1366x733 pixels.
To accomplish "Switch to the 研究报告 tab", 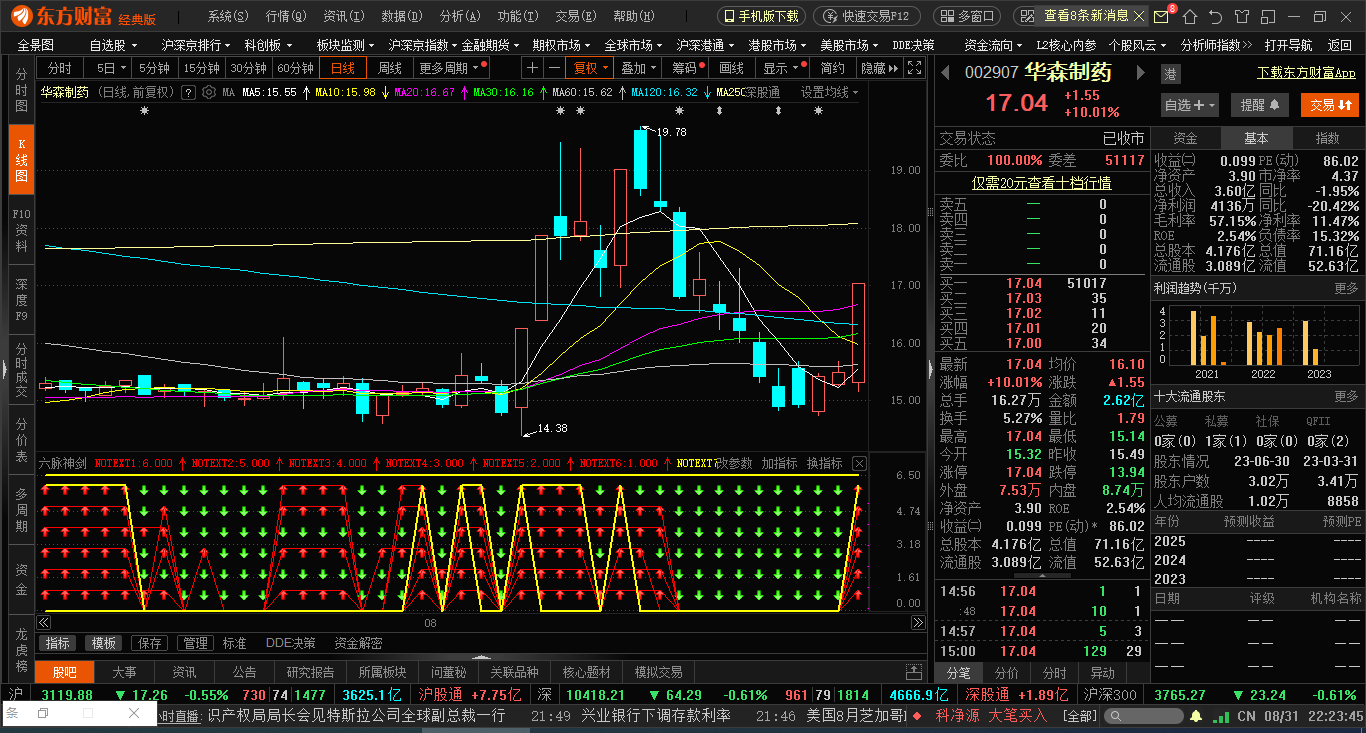I will click(310, 672).
